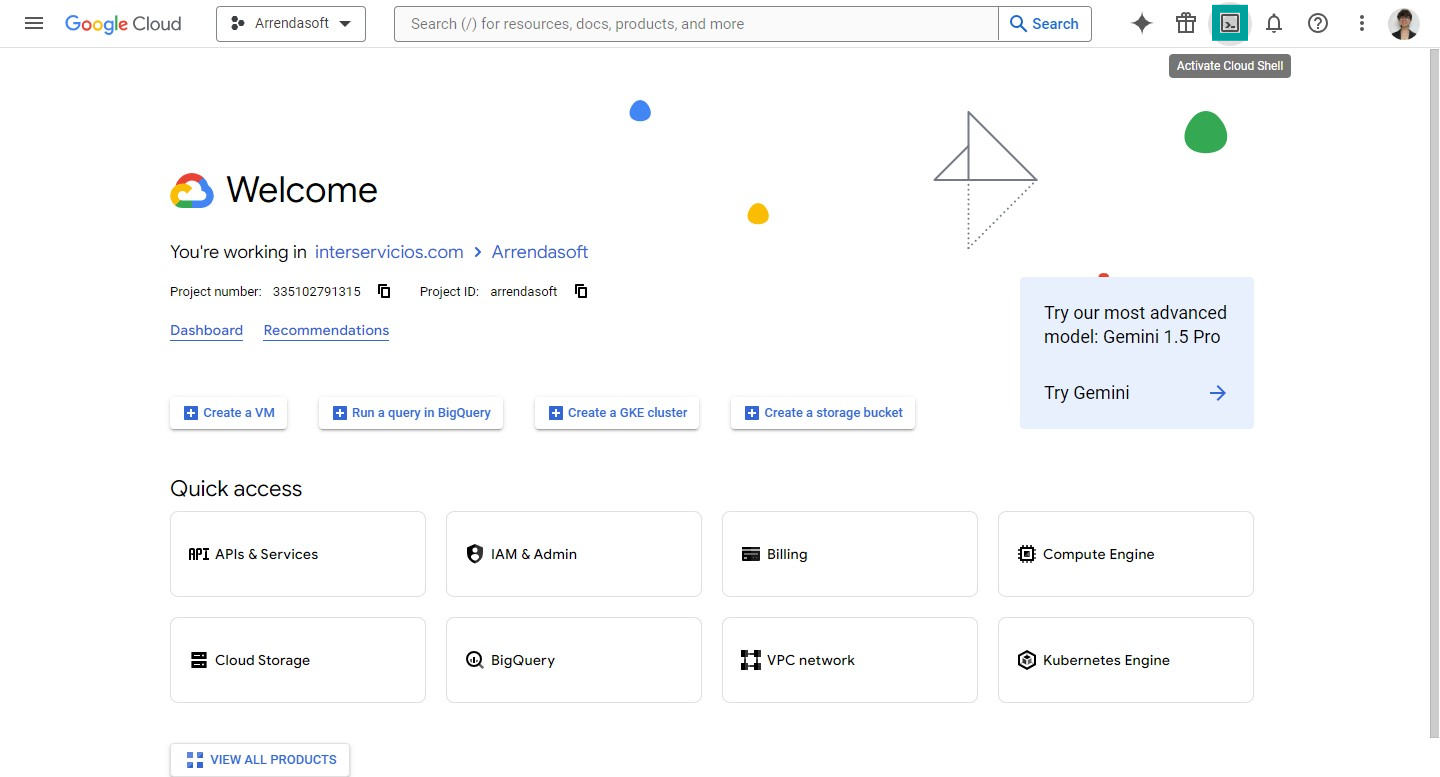Open the IAM & Admin card

click(574, 554)
